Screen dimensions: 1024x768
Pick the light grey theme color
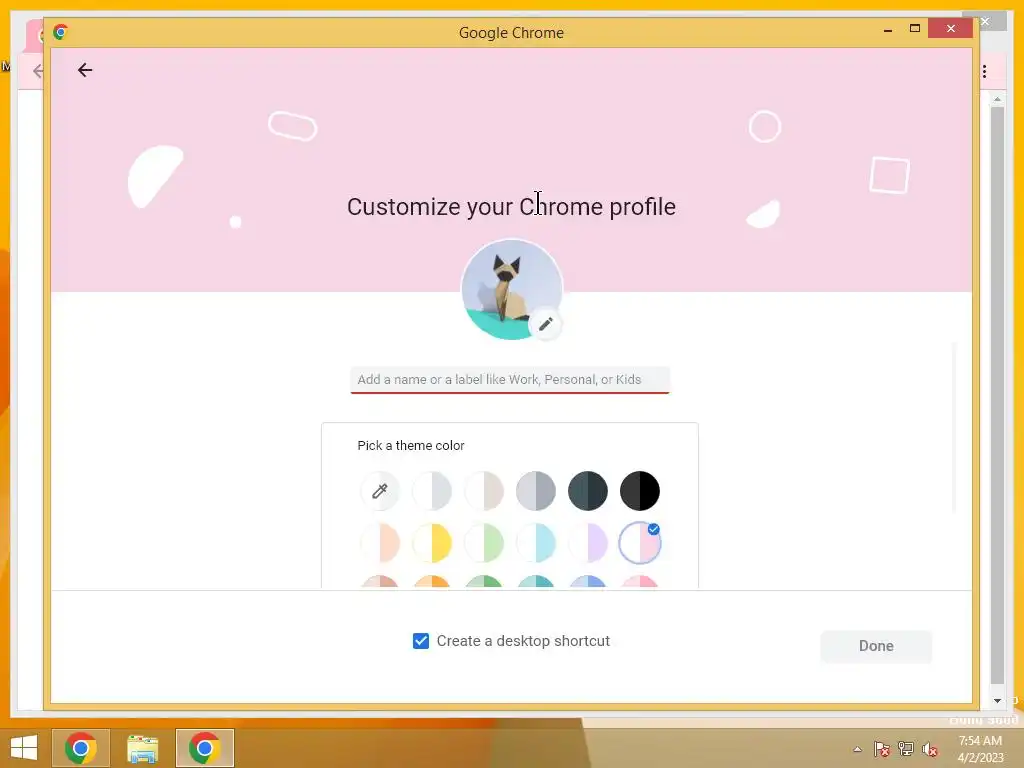click(432, 490)
